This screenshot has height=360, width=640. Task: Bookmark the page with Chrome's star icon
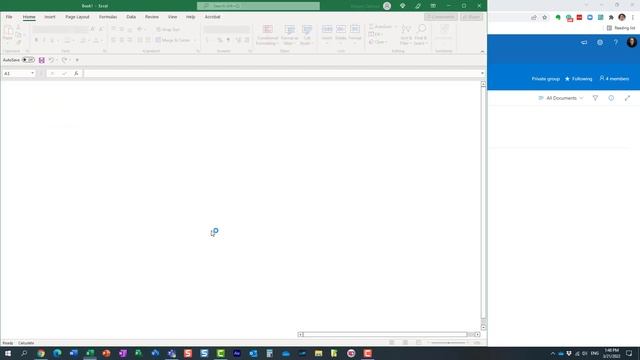point(544,18)
